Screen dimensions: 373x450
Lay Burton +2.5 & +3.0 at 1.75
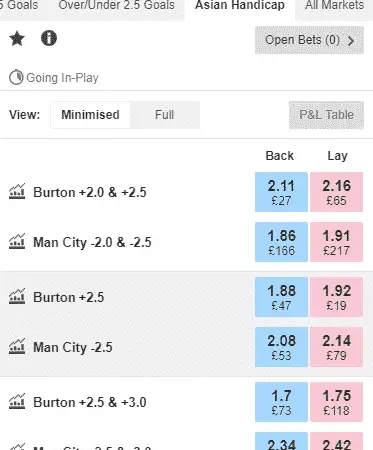click(336, 402)
